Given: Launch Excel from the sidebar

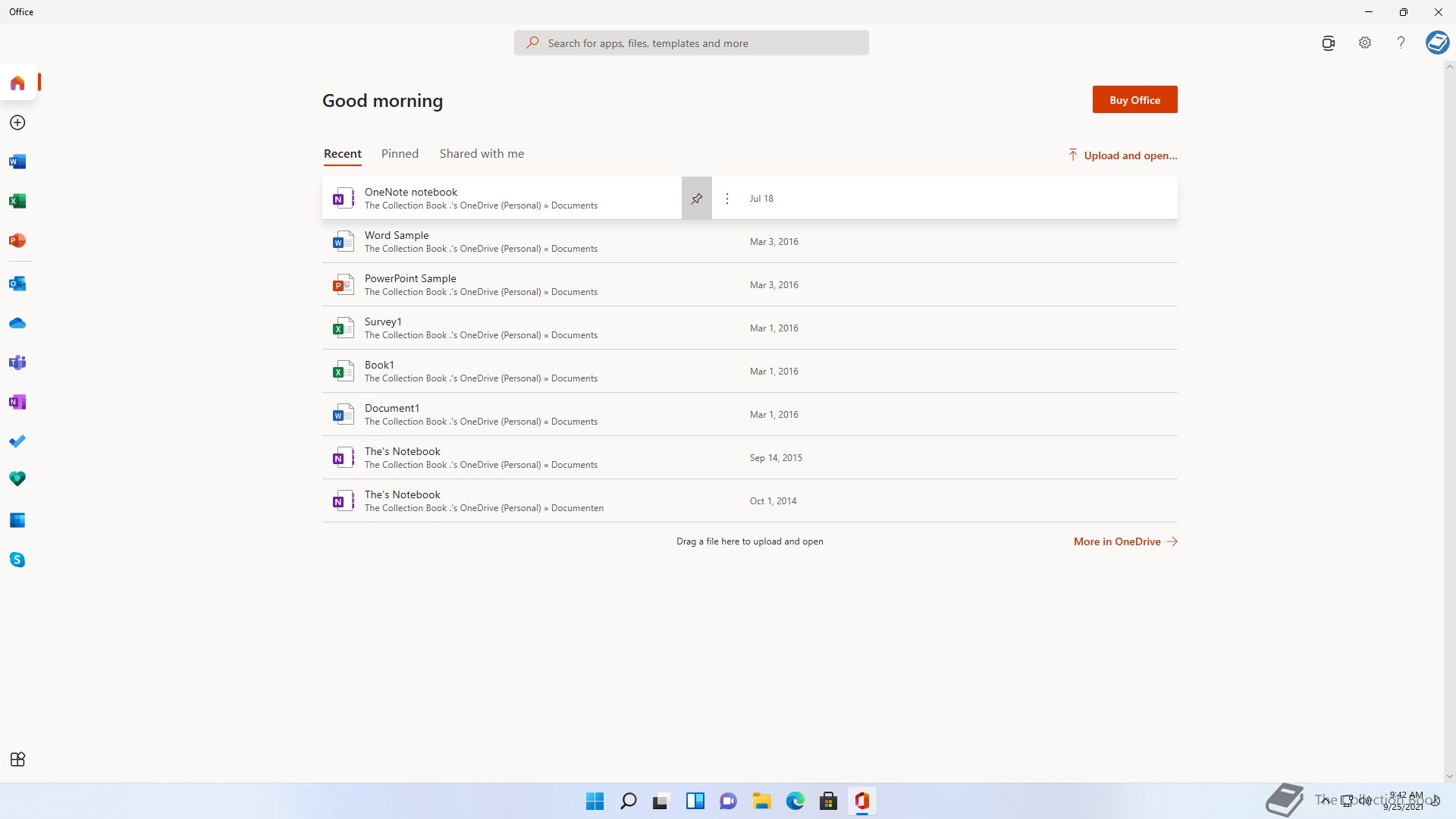Looking at the screenshot, I should pyautogui.click(x=17, y=201).
